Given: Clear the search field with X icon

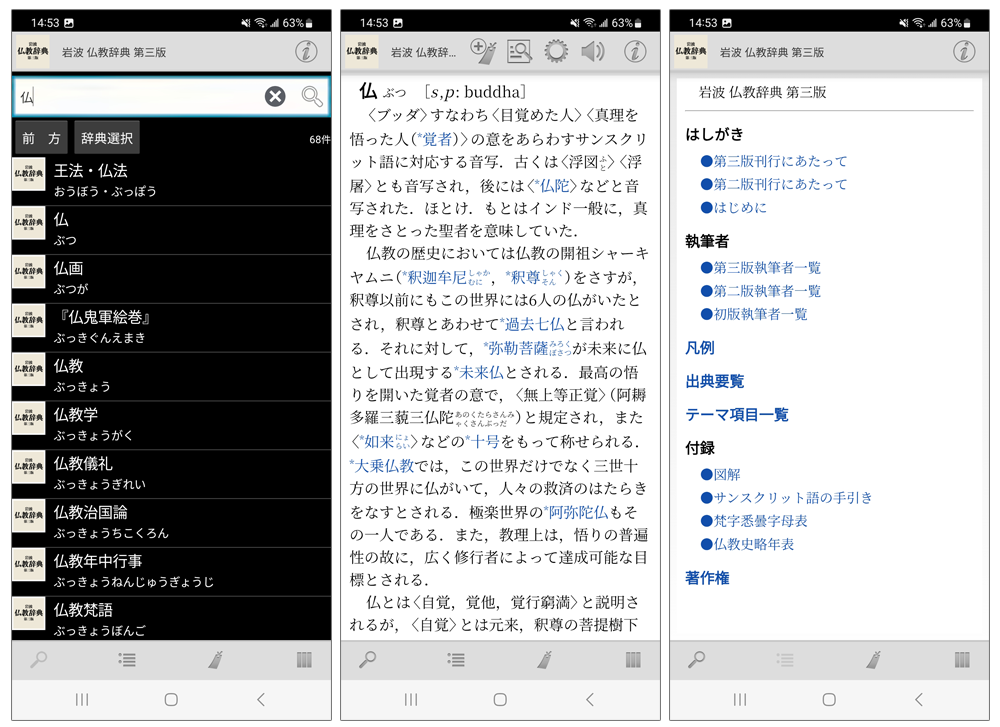Looking at the screenshot, I should click(275, 96).
